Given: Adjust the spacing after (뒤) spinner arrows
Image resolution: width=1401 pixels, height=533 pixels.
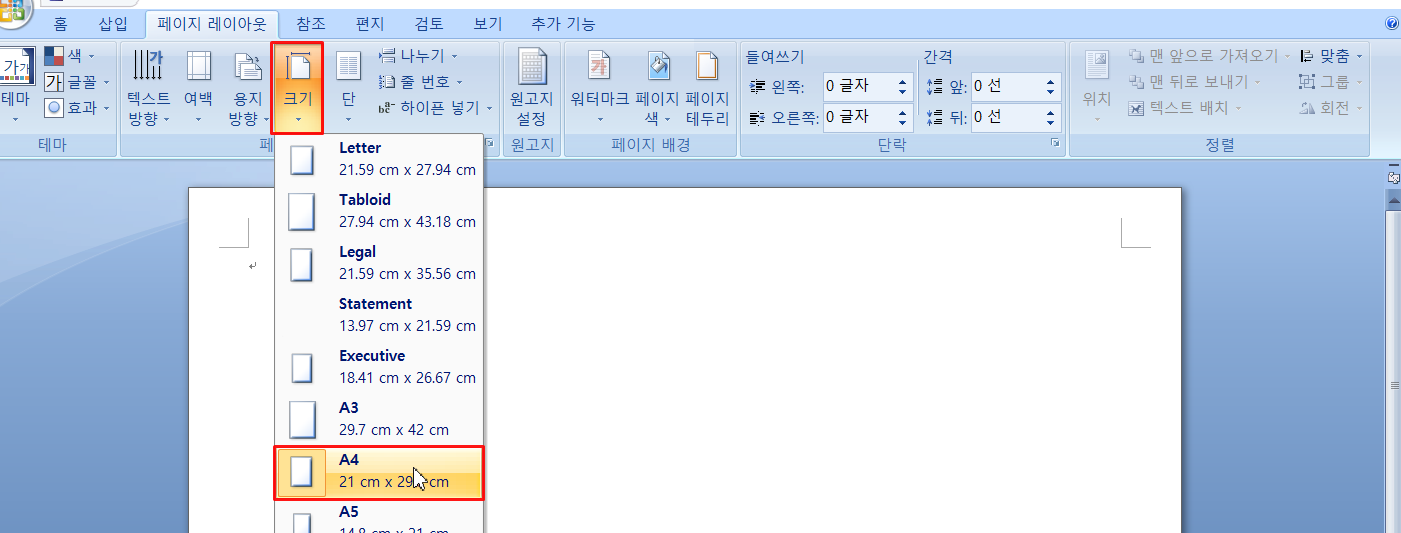Looking at the screenshot, I should tap(1051, 117).
